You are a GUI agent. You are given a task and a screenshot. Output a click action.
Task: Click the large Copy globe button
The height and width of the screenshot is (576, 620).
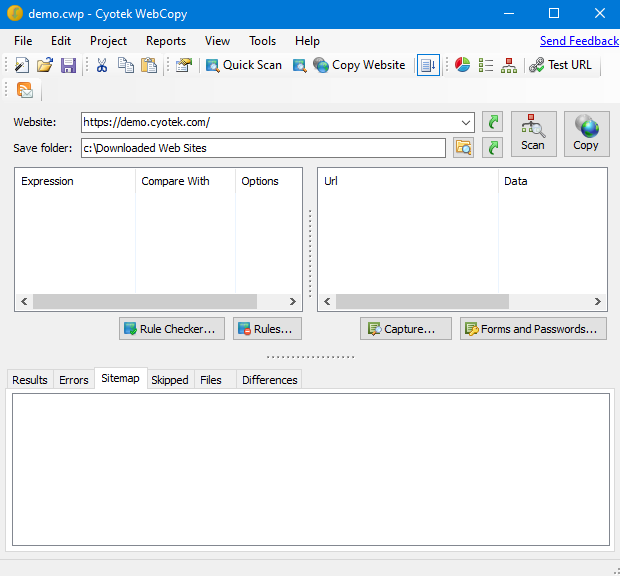pos(586,134)
